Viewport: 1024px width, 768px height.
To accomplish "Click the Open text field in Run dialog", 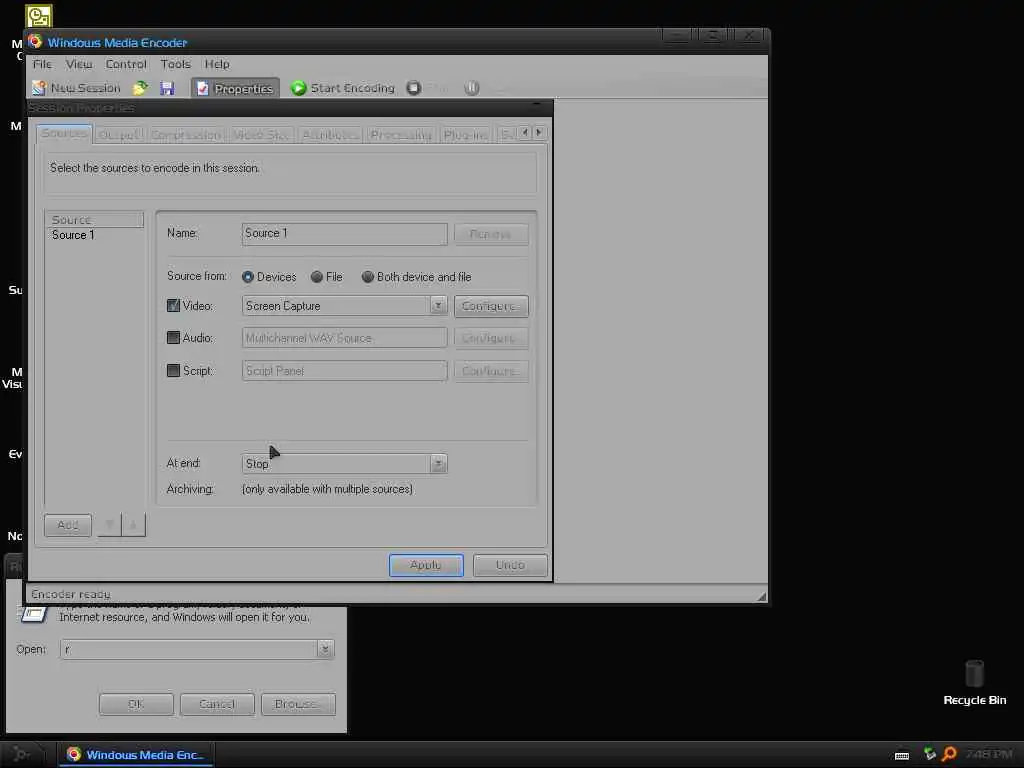I will (189, 649).
